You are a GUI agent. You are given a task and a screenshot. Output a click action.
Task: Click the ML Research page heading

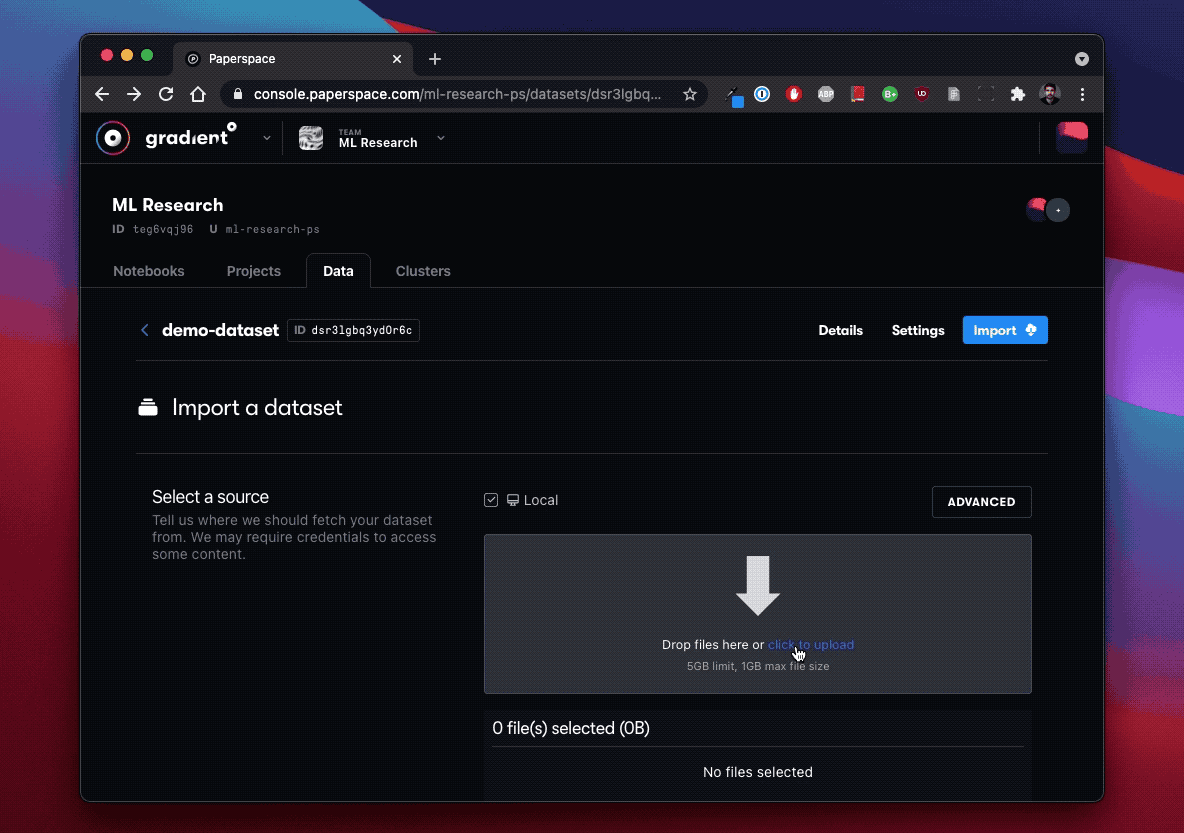pyautogui.click(x=168, y=205)
